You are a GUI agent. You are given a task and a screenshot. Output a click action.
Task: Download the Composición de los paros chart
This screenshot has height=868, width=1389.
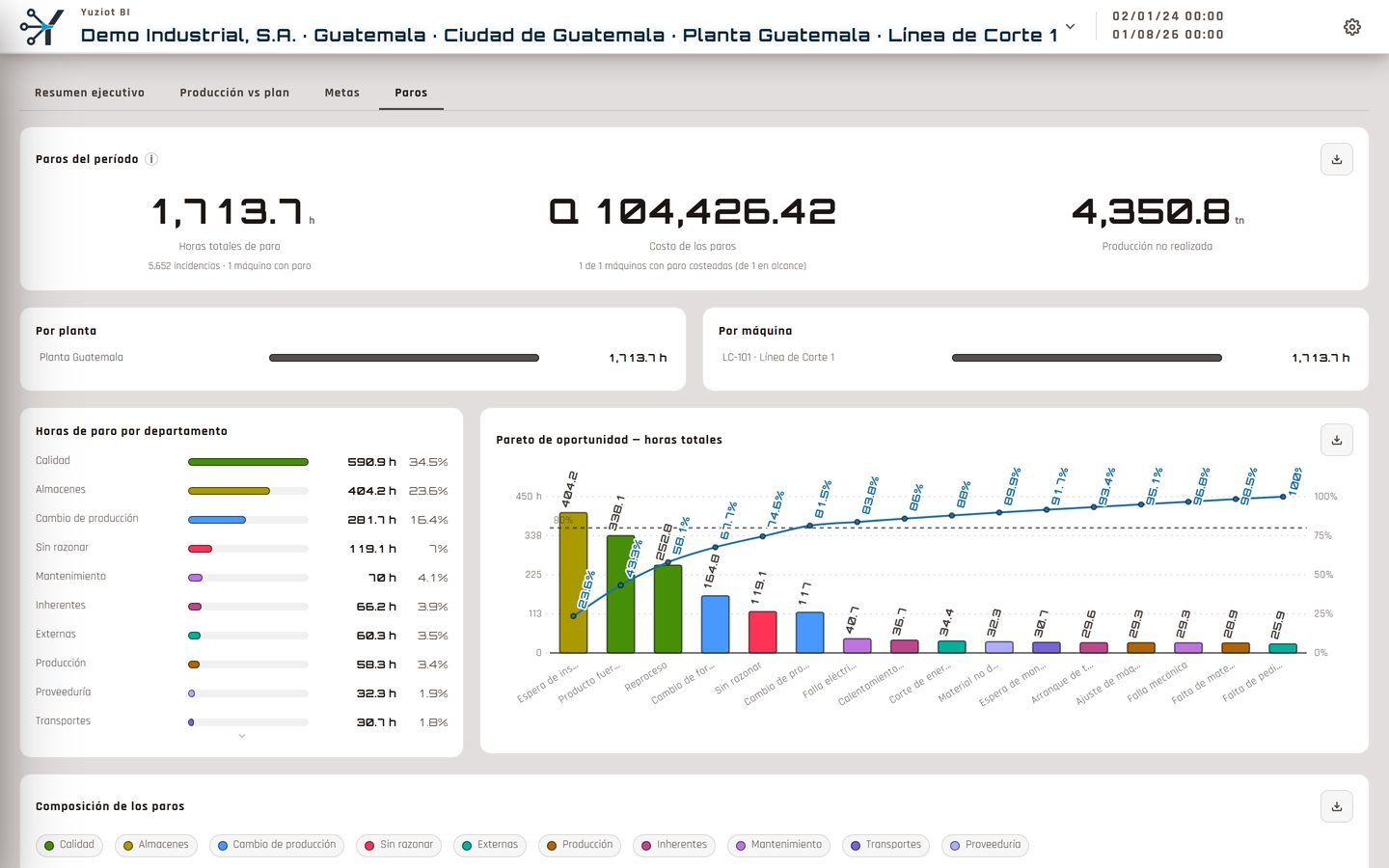[x=1337, y=806]
